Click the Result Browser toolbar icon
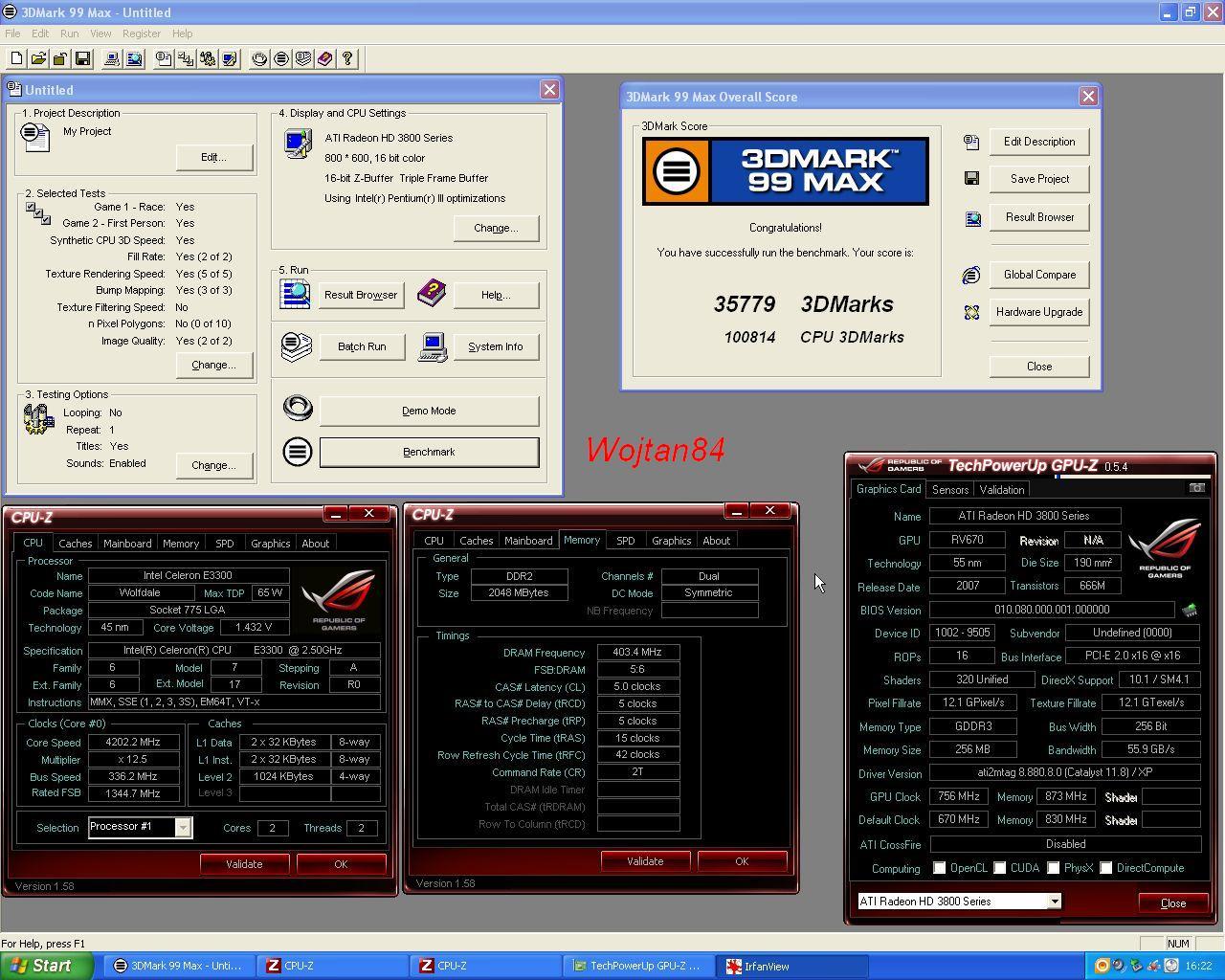 [134, 58]
